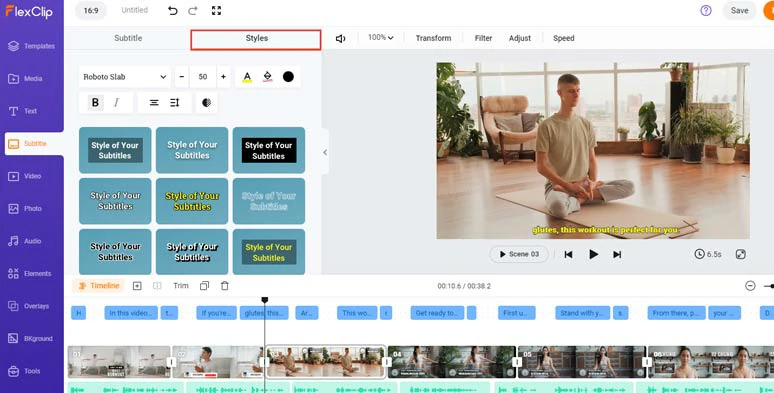Play the video preview
The width and height of the screenshot is (774, 393).
click(x=593, y=254)
